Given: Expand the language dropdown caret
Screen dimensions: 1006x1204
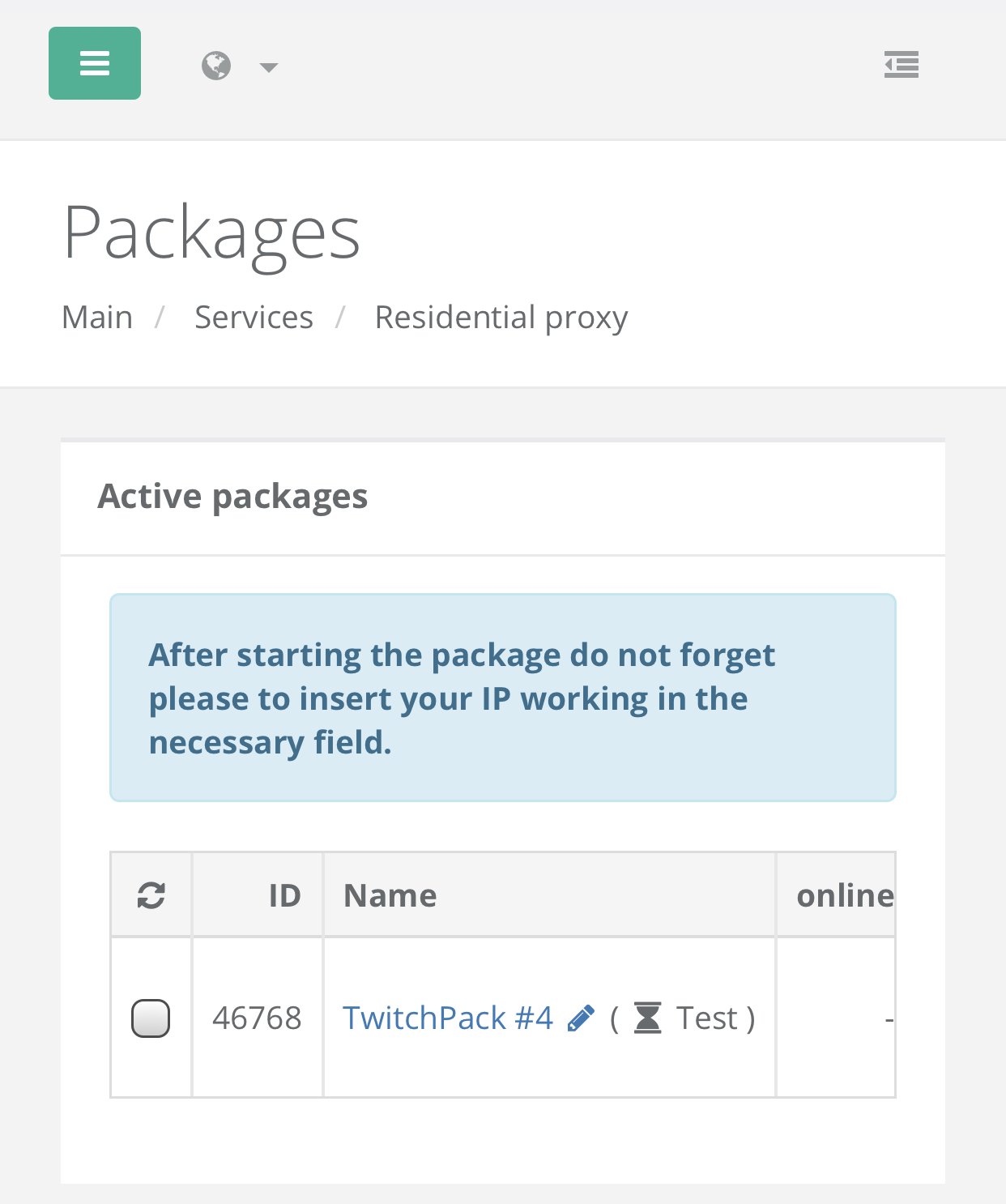Looking at the screenshot, I should 269,67.
